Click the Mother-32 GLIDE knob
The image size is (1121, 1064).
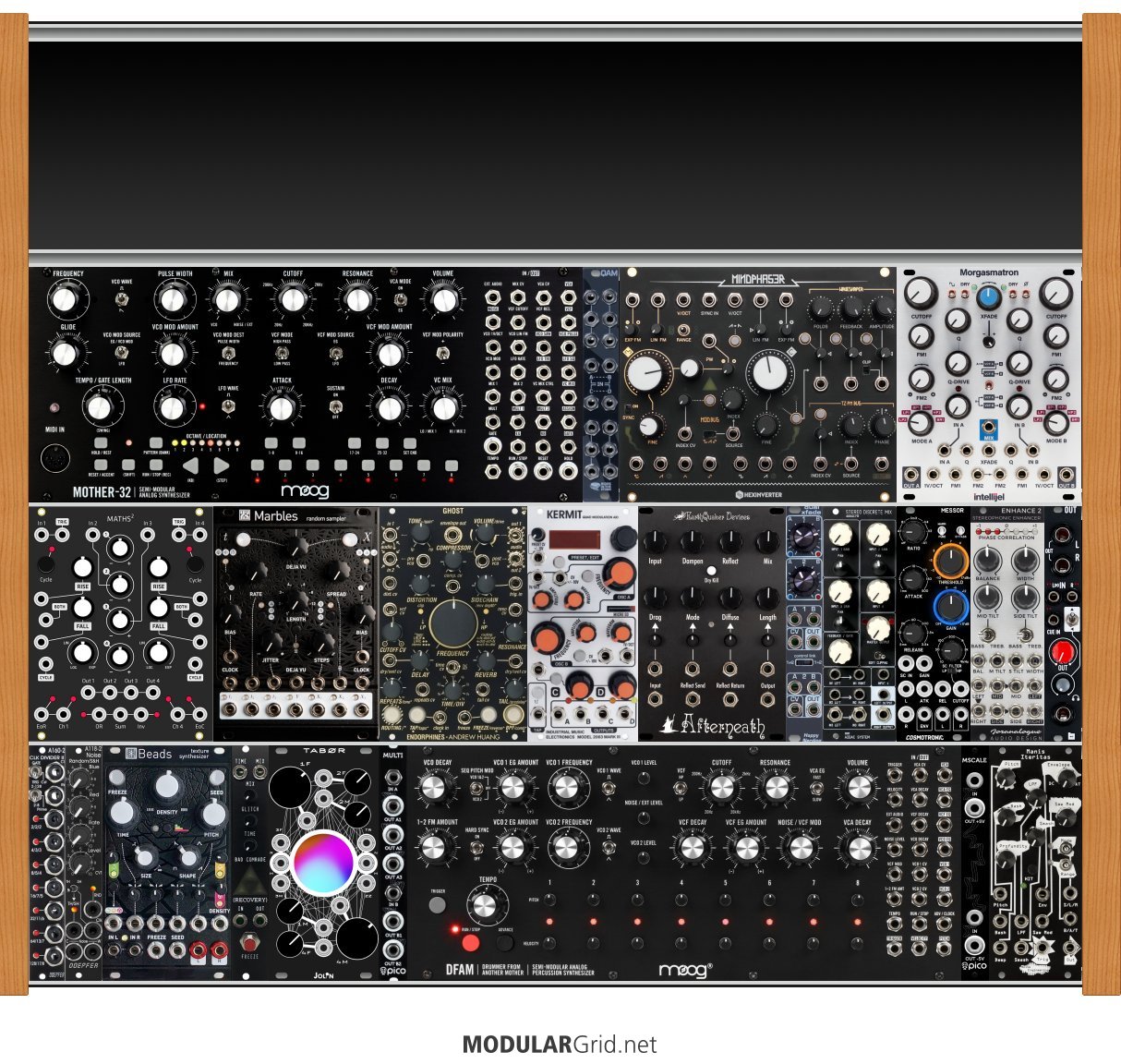click(64, 352)
